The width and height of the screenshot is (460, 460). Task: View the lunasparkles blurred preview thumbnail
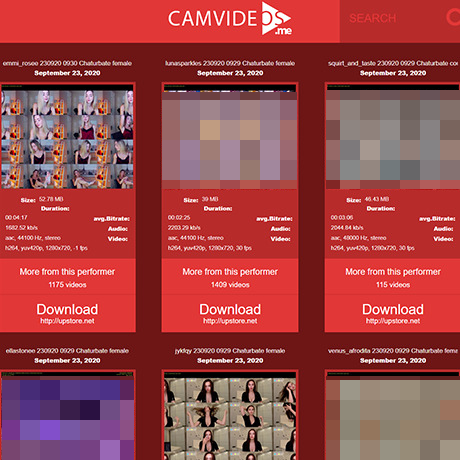(230, 137)
